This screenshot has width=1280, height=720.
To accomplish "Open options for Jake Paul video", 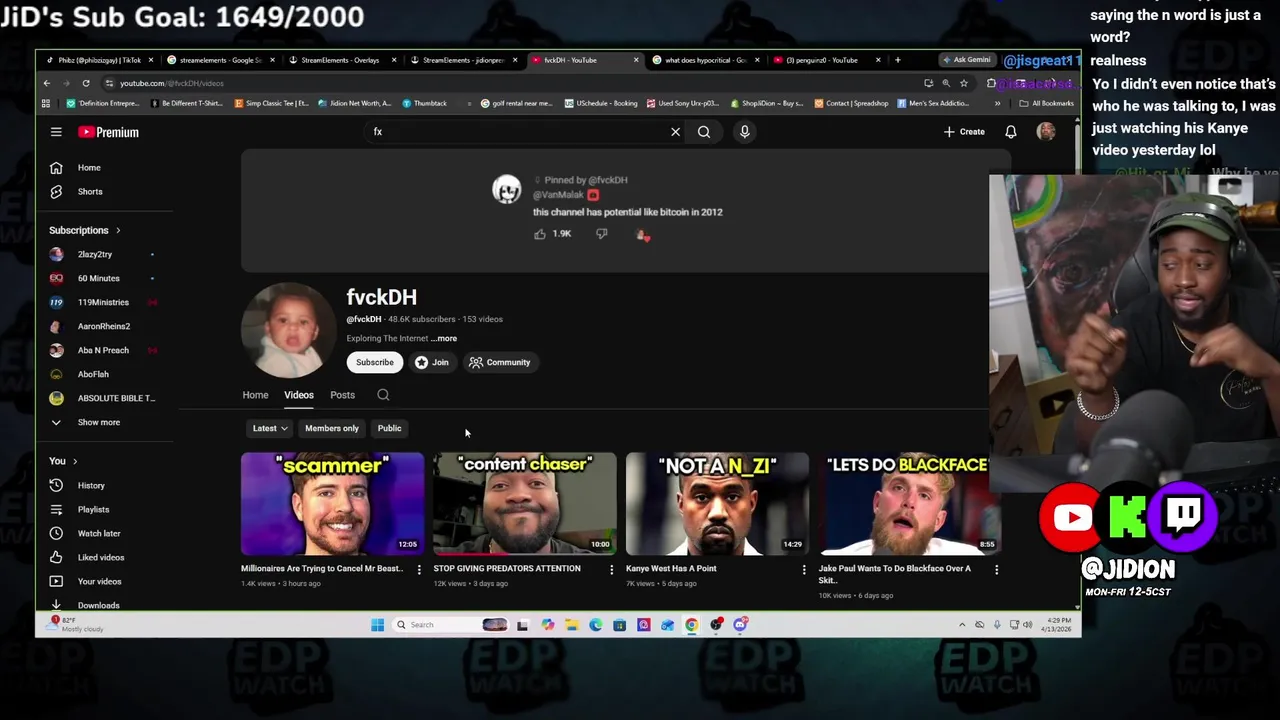I will point(996,569).
